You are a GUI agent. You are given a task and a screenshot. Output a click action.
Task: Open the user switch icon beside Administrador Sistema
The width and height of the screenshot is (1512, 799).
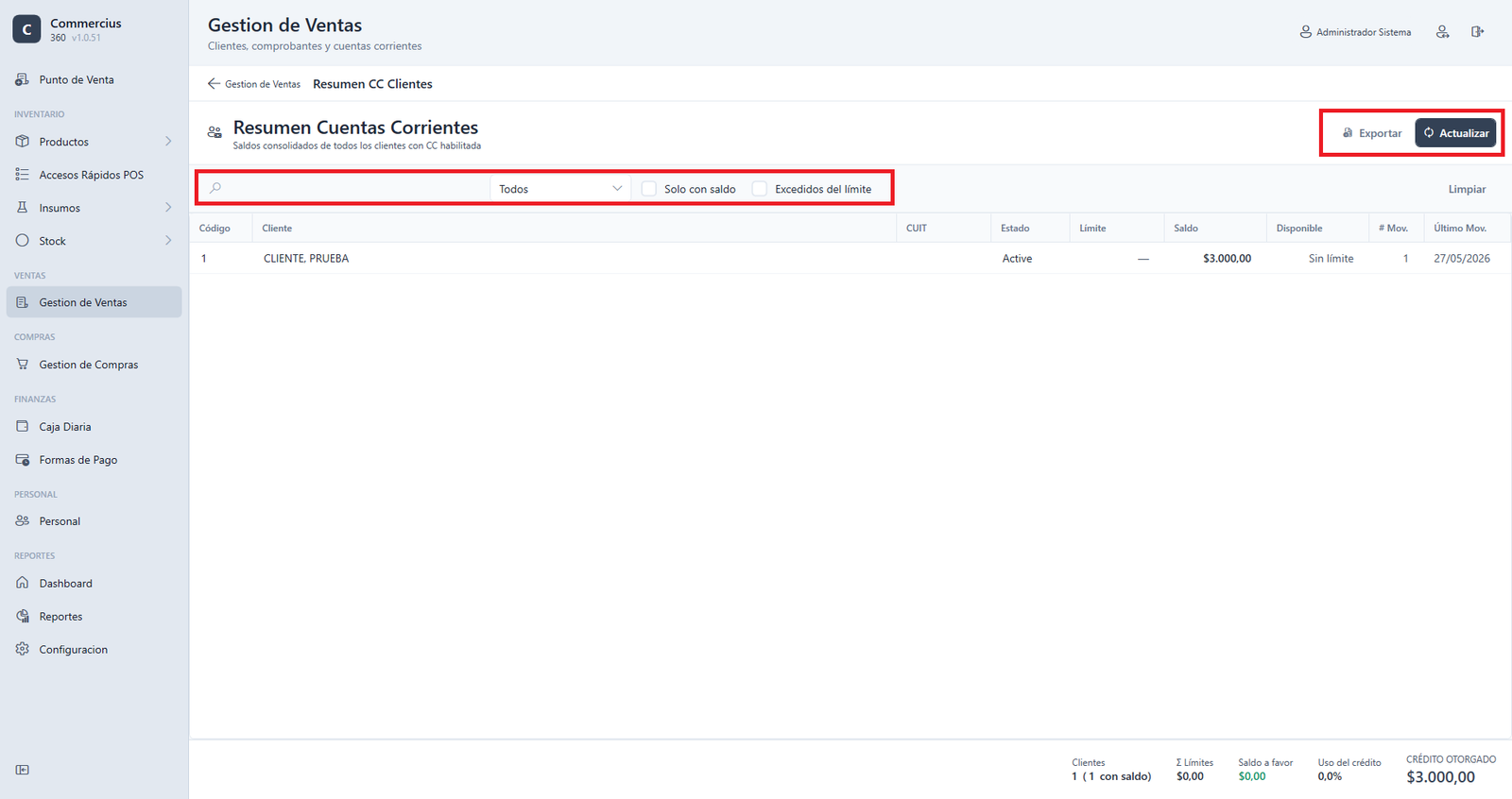pyautogui.click(x=1442, y=32)
